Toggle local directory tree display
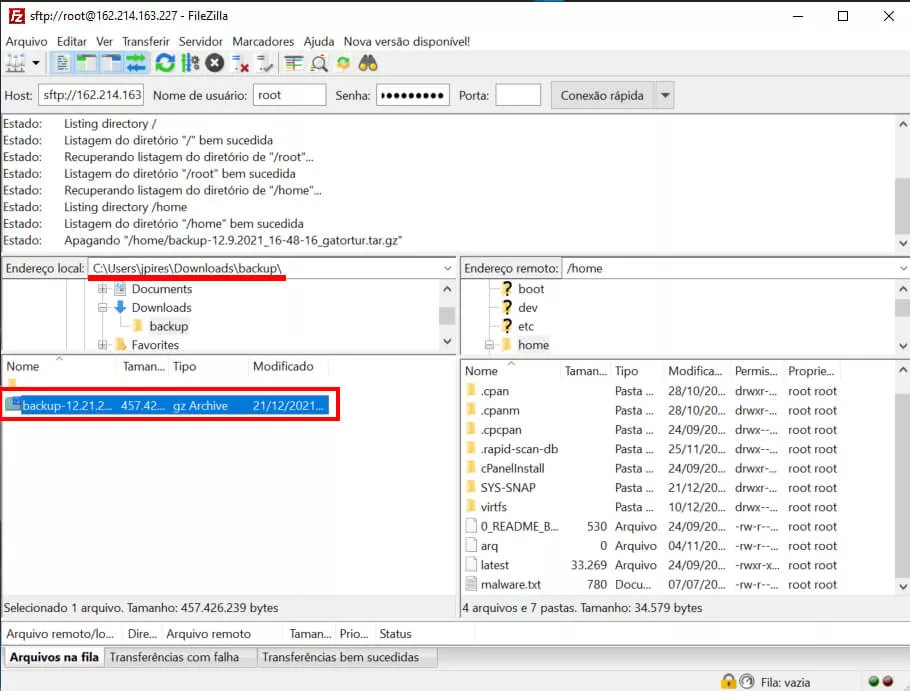 click(86, 63)
